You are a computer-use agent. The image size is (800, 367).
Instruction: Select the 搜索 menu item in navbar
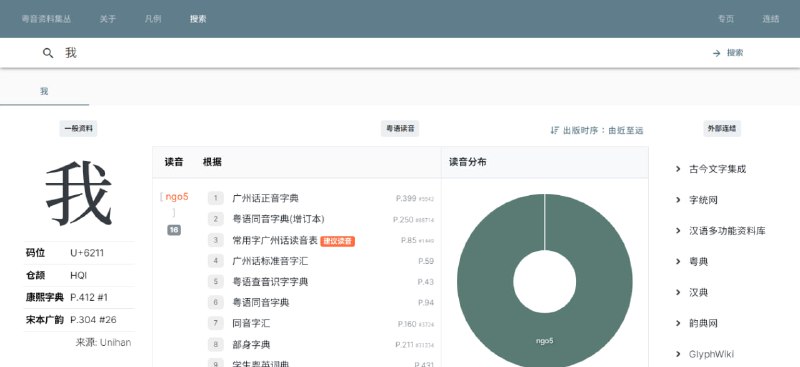tap(198, 19)
